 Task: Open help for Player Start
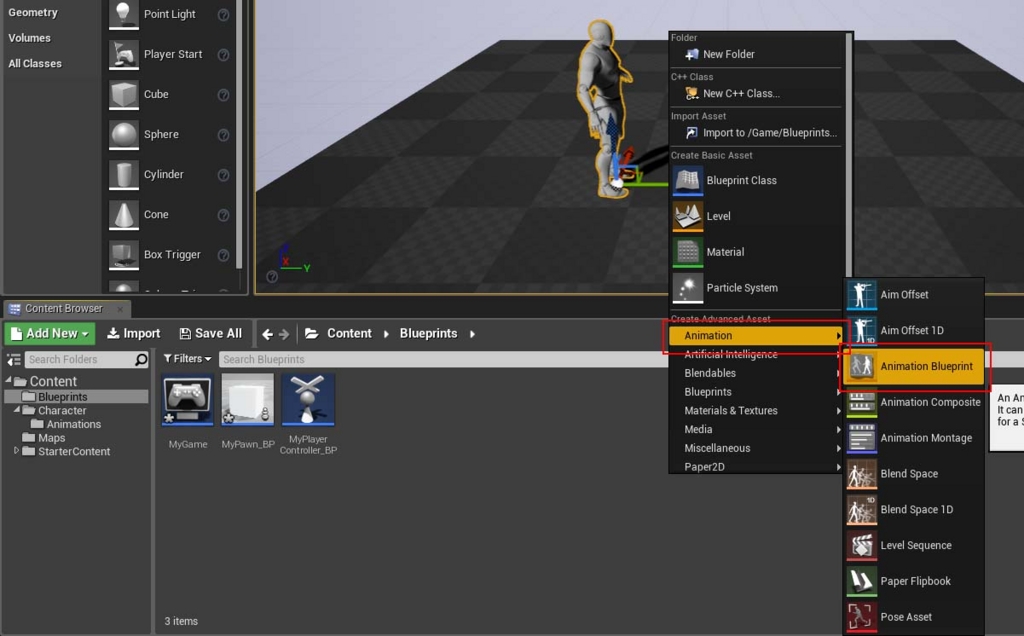[223, 55]
